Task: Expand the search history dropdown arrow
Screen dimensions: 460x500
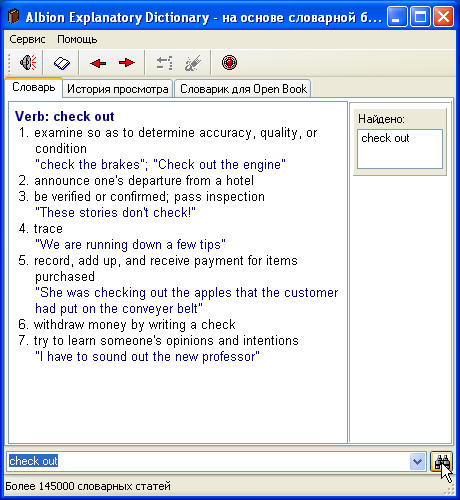Action: (x=418, y=462)
